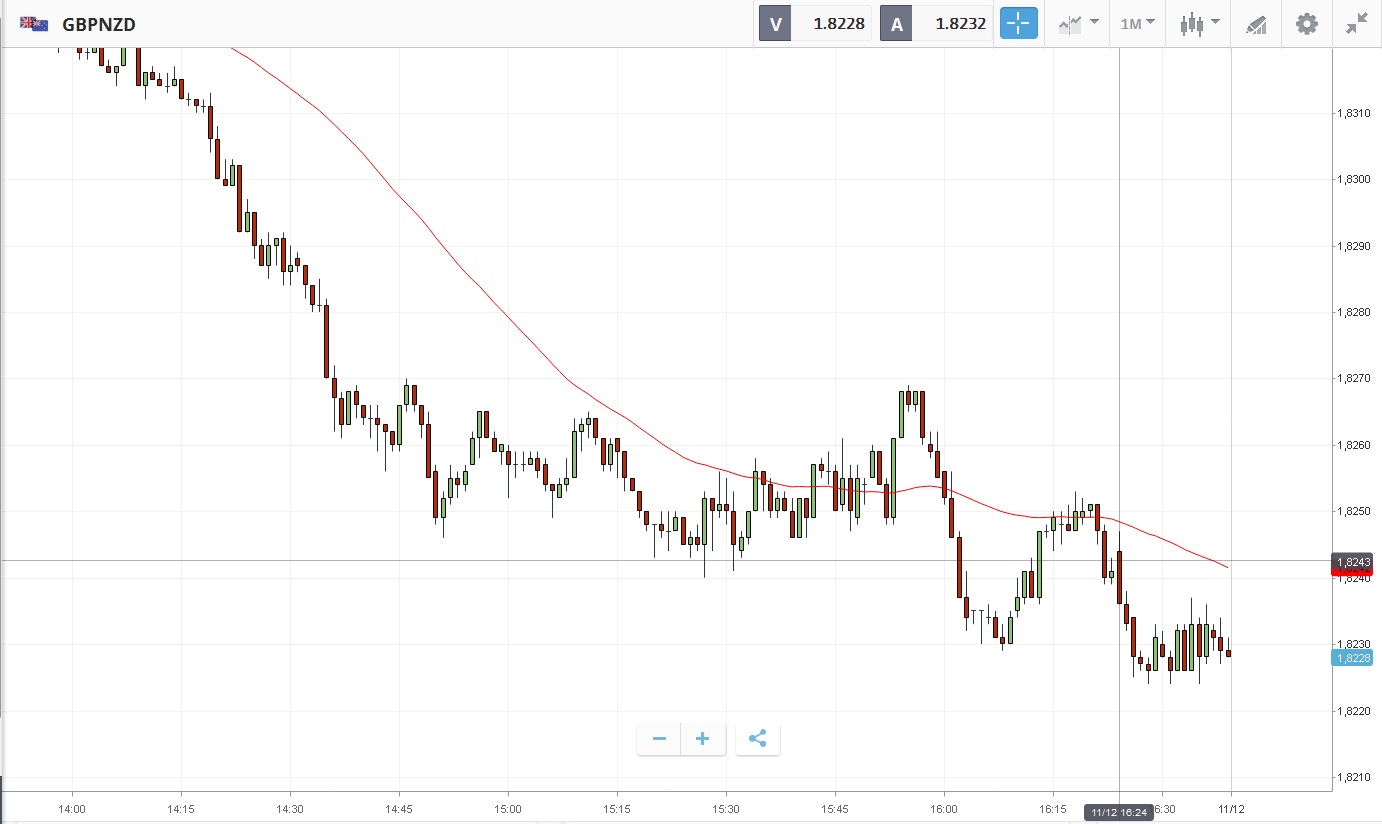Click the 16:15 time axis label
Screen dimensions: 1382x824
click(x=1053, y=808)
